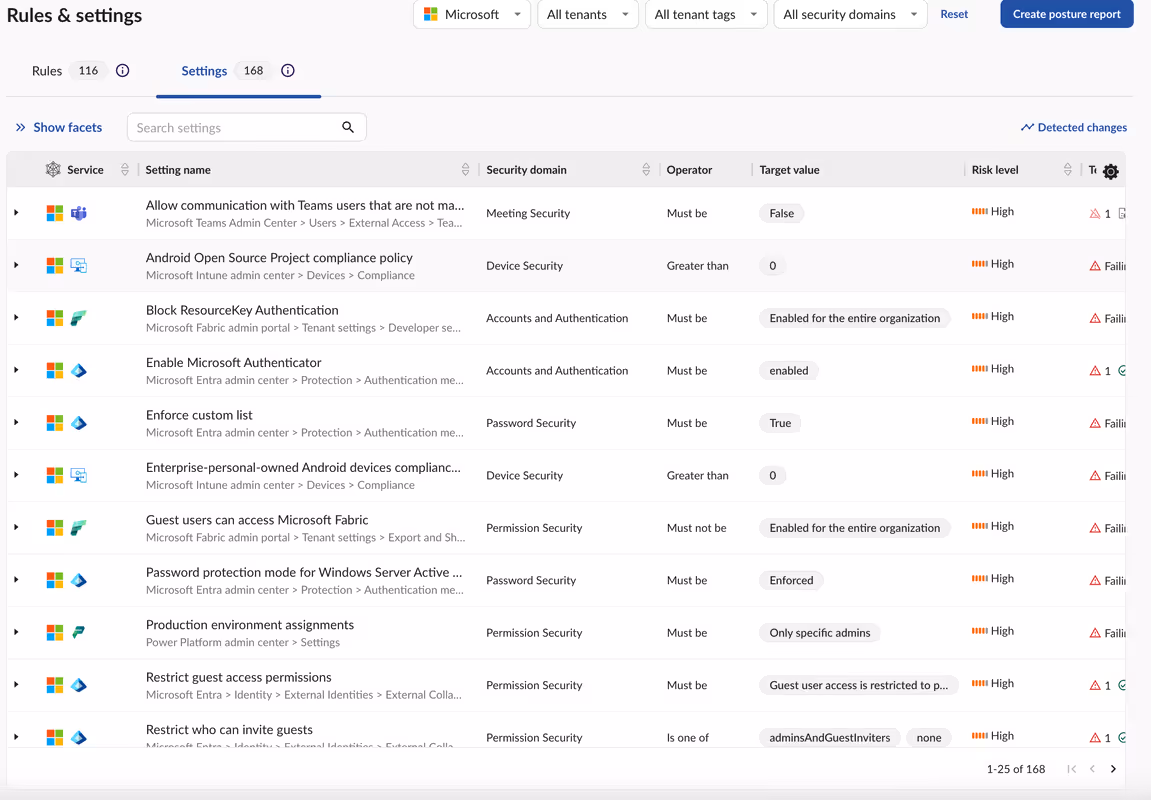Click the Reset filters link
The width and height of the screenshot is (1151, 800).
coord(954,14)
